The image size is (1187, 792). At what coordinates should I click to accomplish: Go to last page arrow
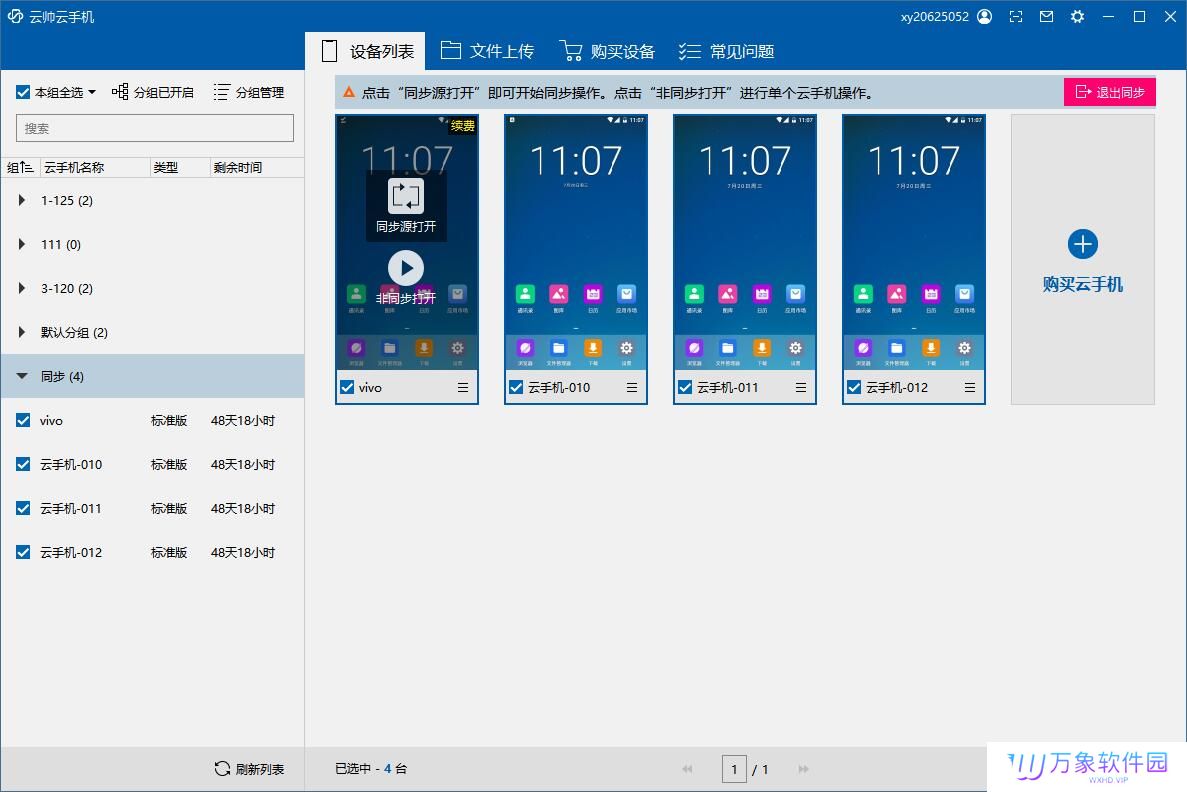pos(803,769)
